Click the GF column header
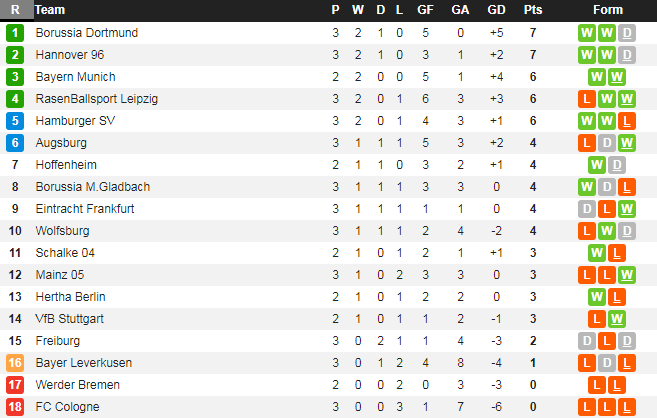 pos(425,10)
